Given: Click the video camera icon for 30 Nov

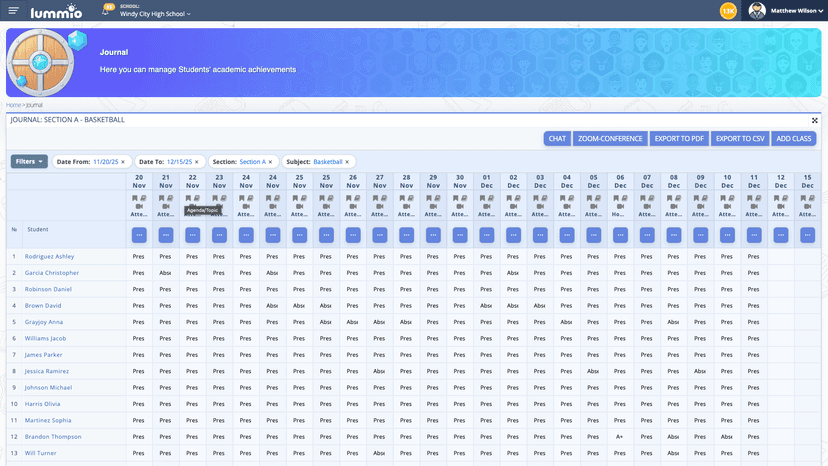Looking at the screenshot, I should coord(460,206).
